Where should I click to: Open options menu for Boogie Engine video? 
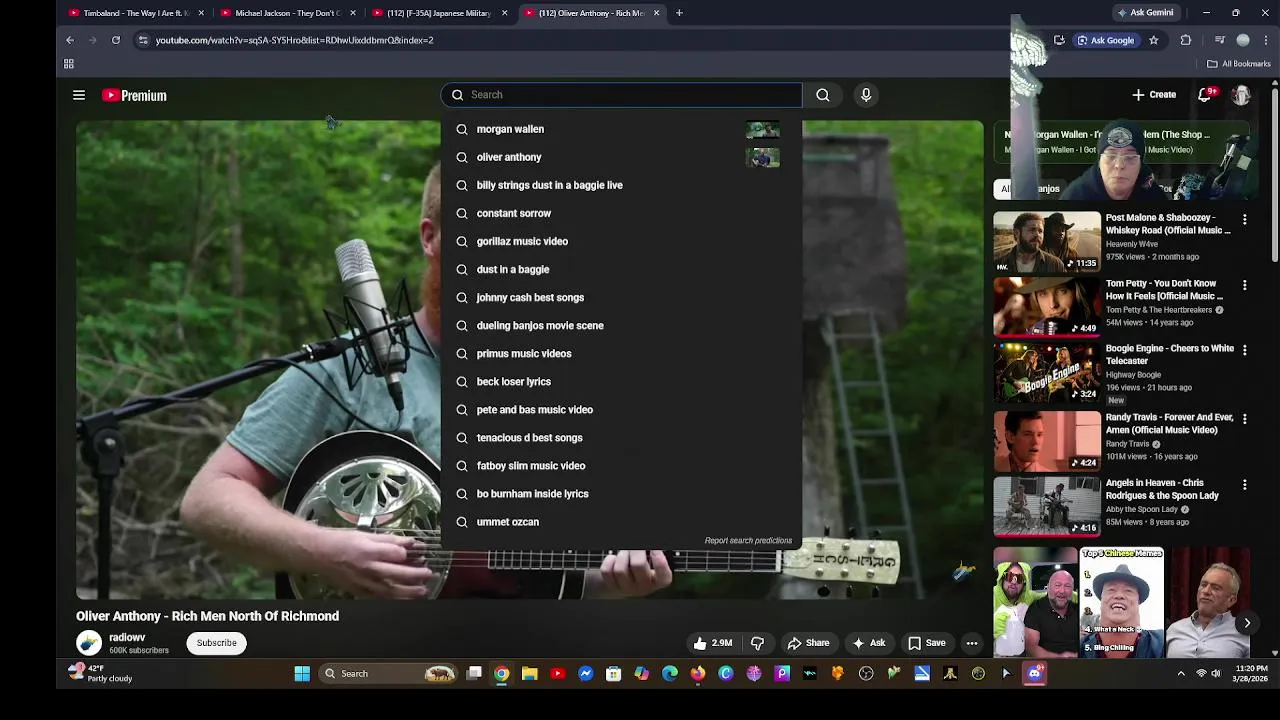click(x=1245, y=350)
